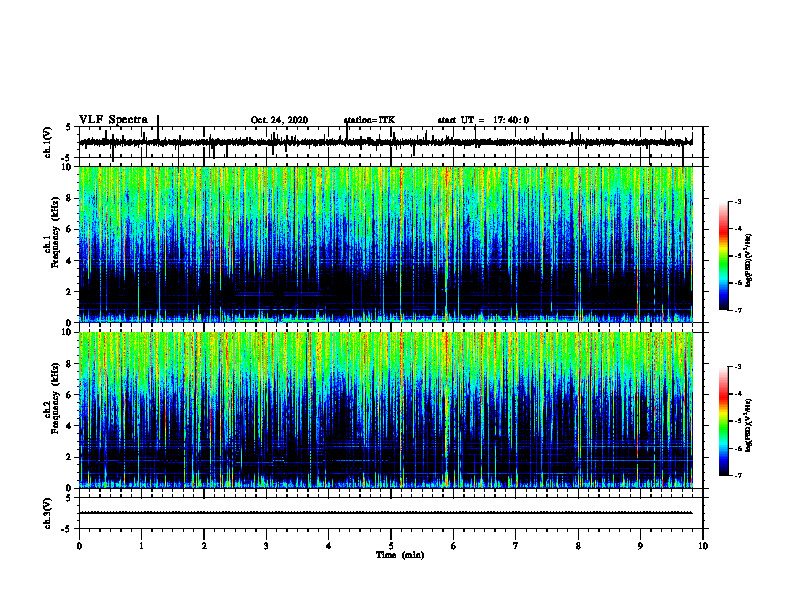Click the "6" tick on the bottom time axis

(x=454, y=546)
